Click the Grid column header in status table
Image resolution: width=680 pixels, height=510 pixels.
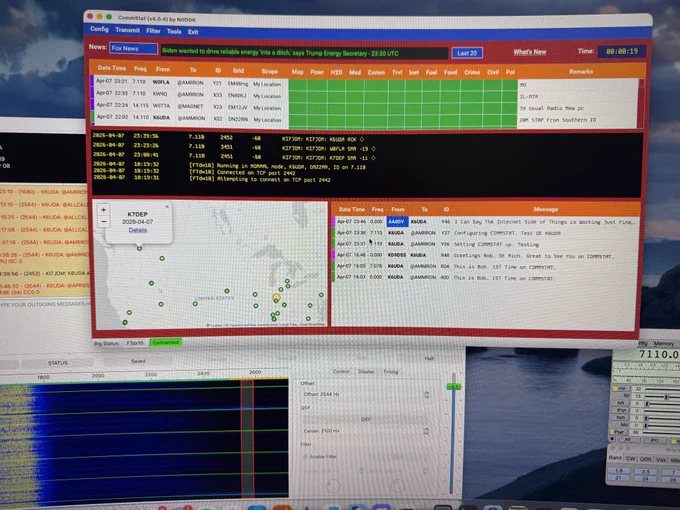(239, 71)
